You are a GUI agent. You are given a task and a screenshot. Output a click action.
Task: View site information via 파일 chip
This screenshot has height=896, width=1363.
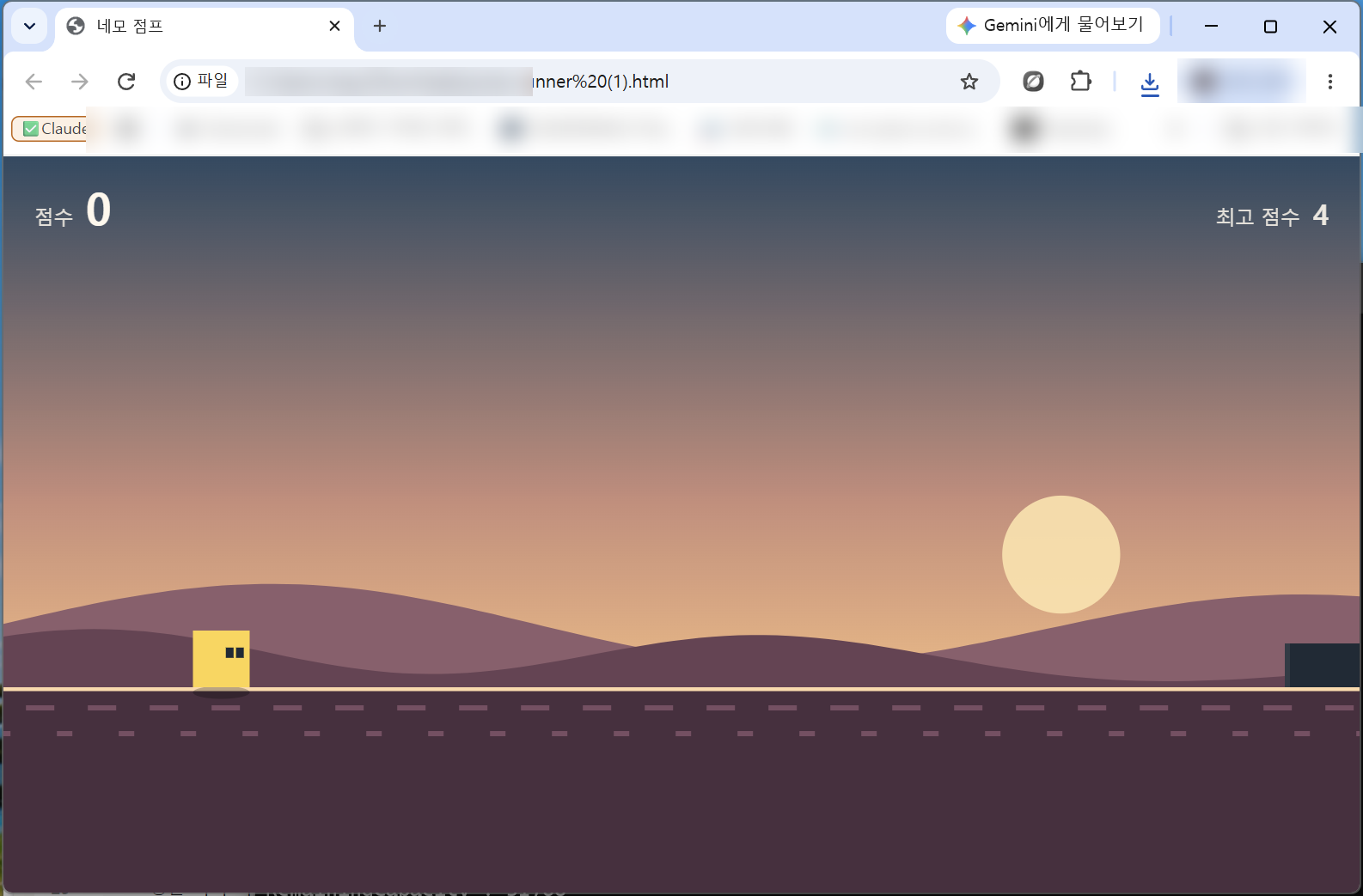point(201,82)
